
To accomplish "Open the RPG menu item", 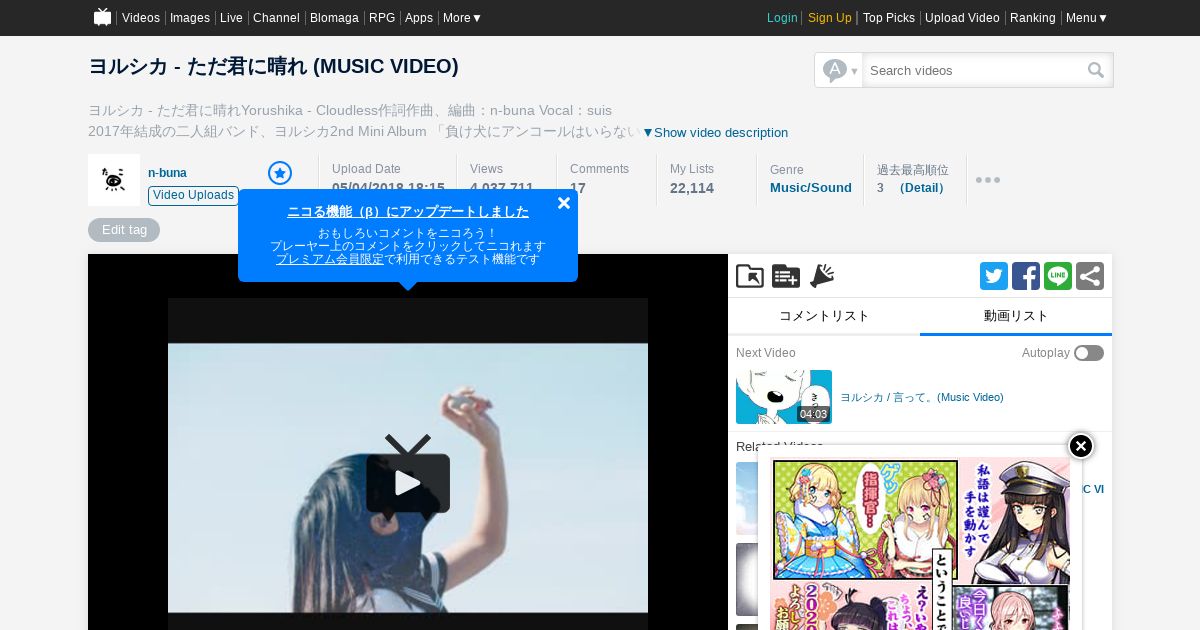I will coord(382,18).
